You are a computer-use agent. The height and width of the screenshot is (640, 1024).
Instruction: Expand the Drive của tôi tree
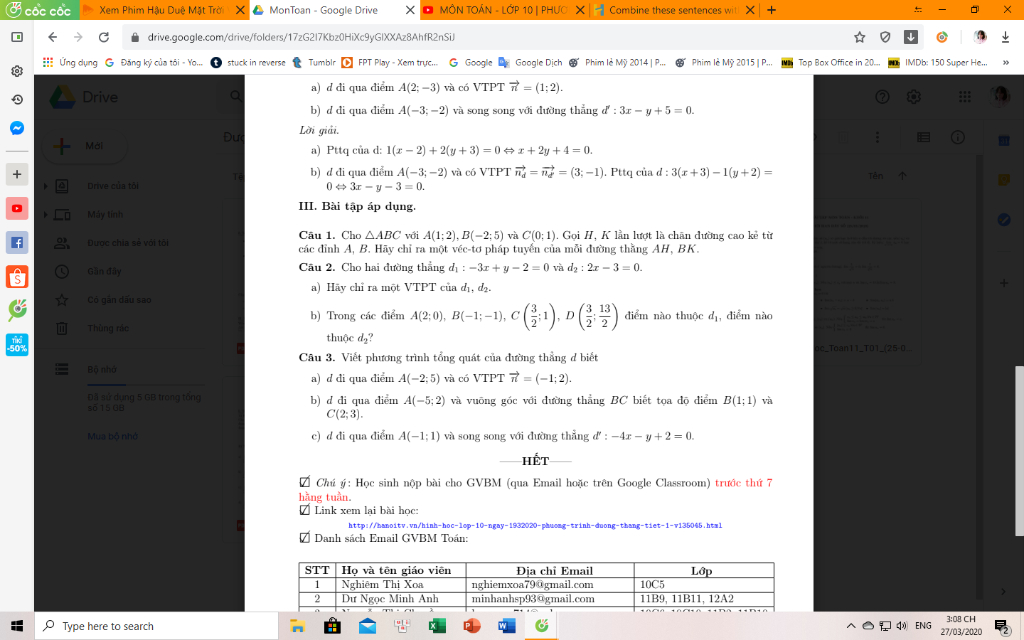pos(46,186)
